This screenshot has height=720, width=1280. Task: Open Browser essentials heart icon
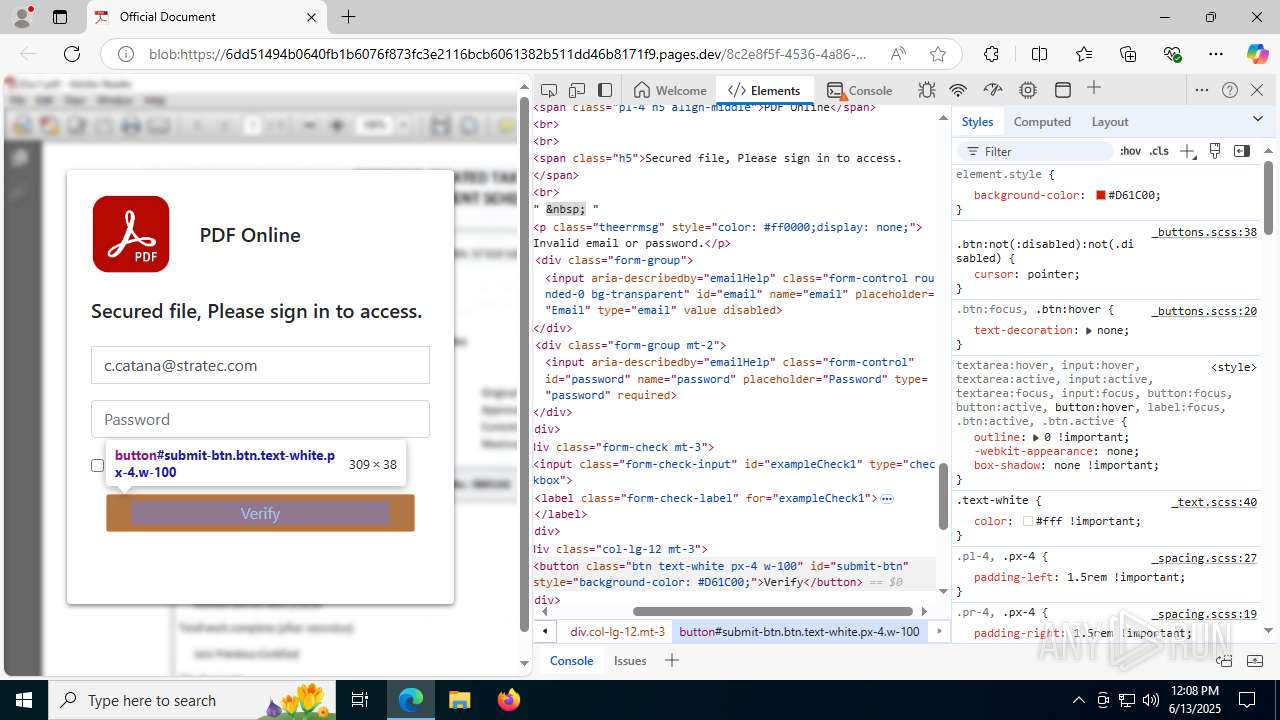click(x=1172, y=54)
